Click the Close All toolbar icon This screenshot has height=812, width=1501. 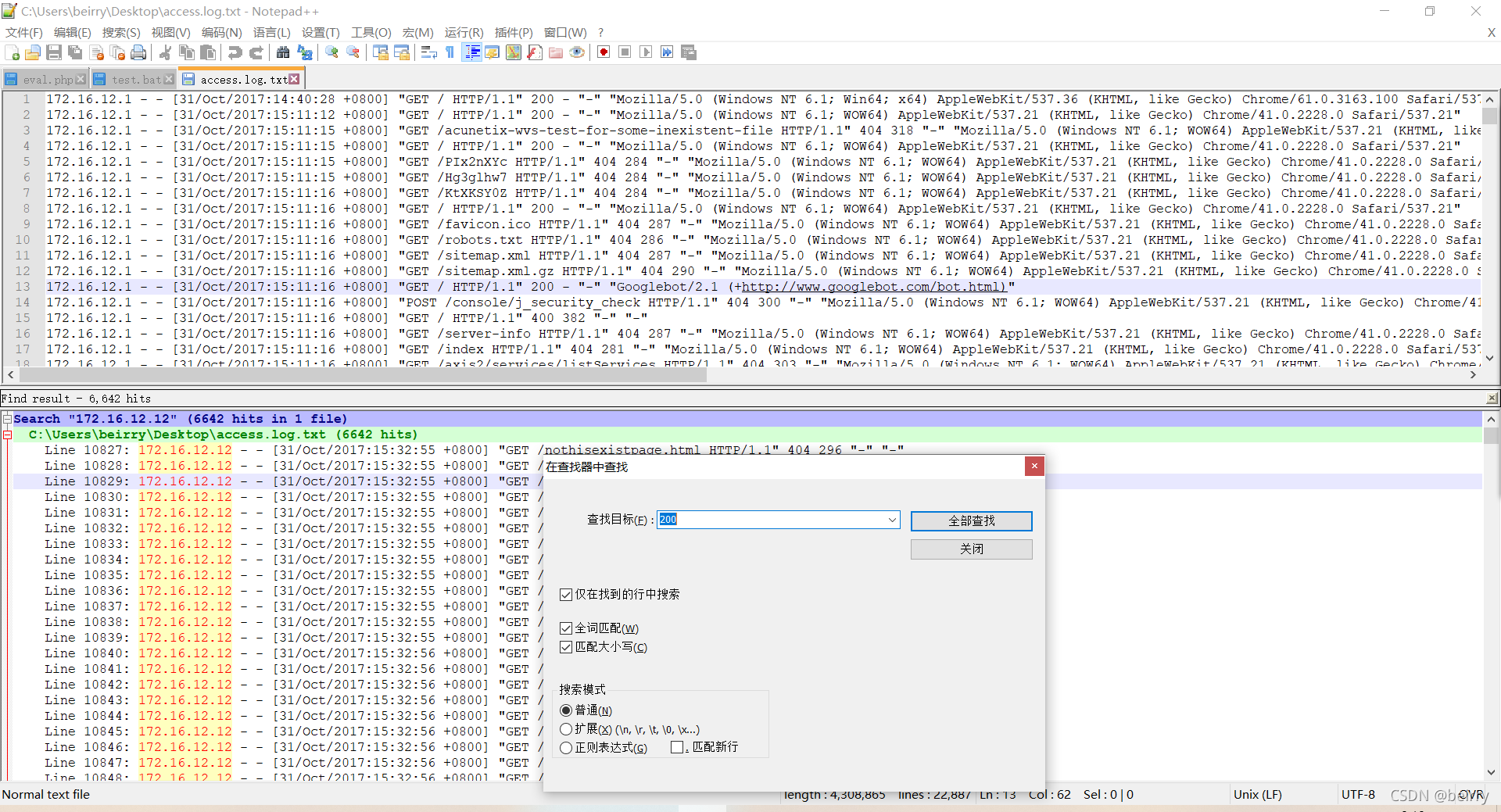coord(118,52)
